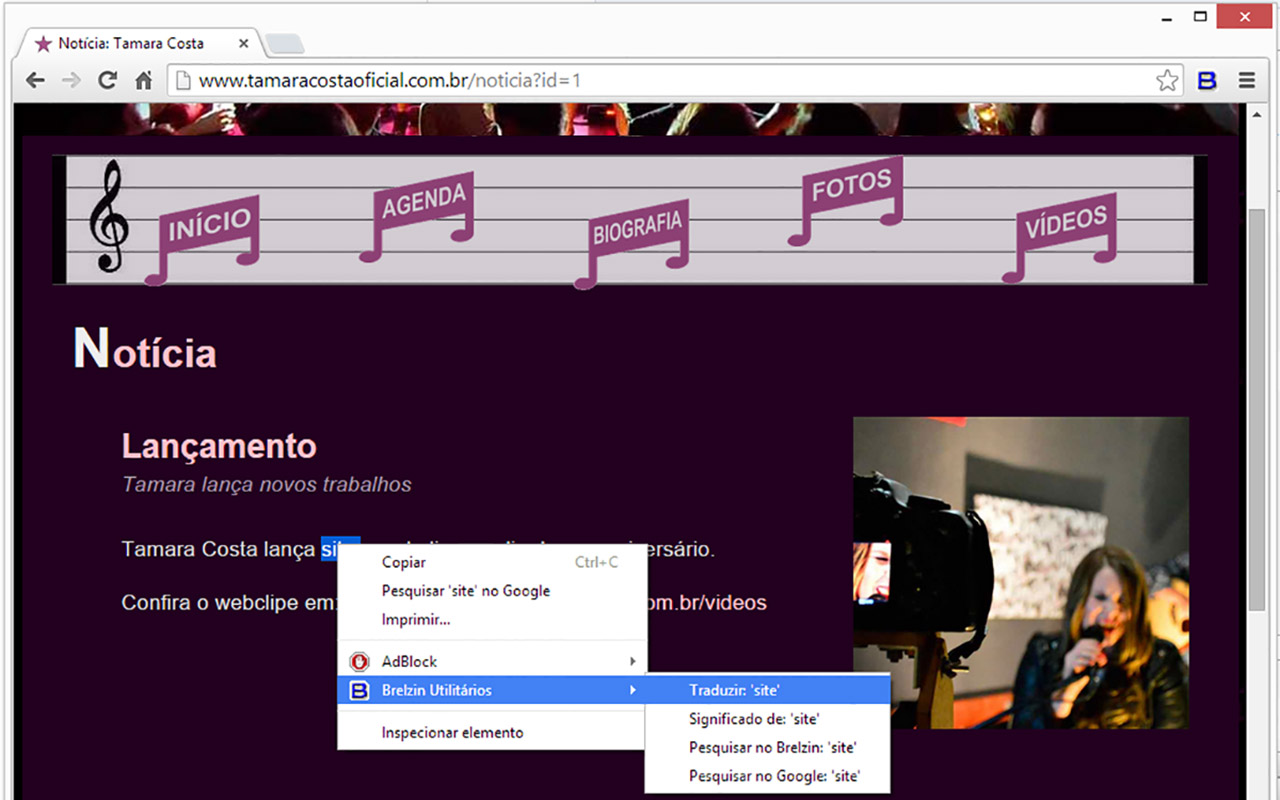The width and height of the screenshot is (1280, 800).
Task: Choose Imprimir... from the context menu
Action: (x=492, y=620)
